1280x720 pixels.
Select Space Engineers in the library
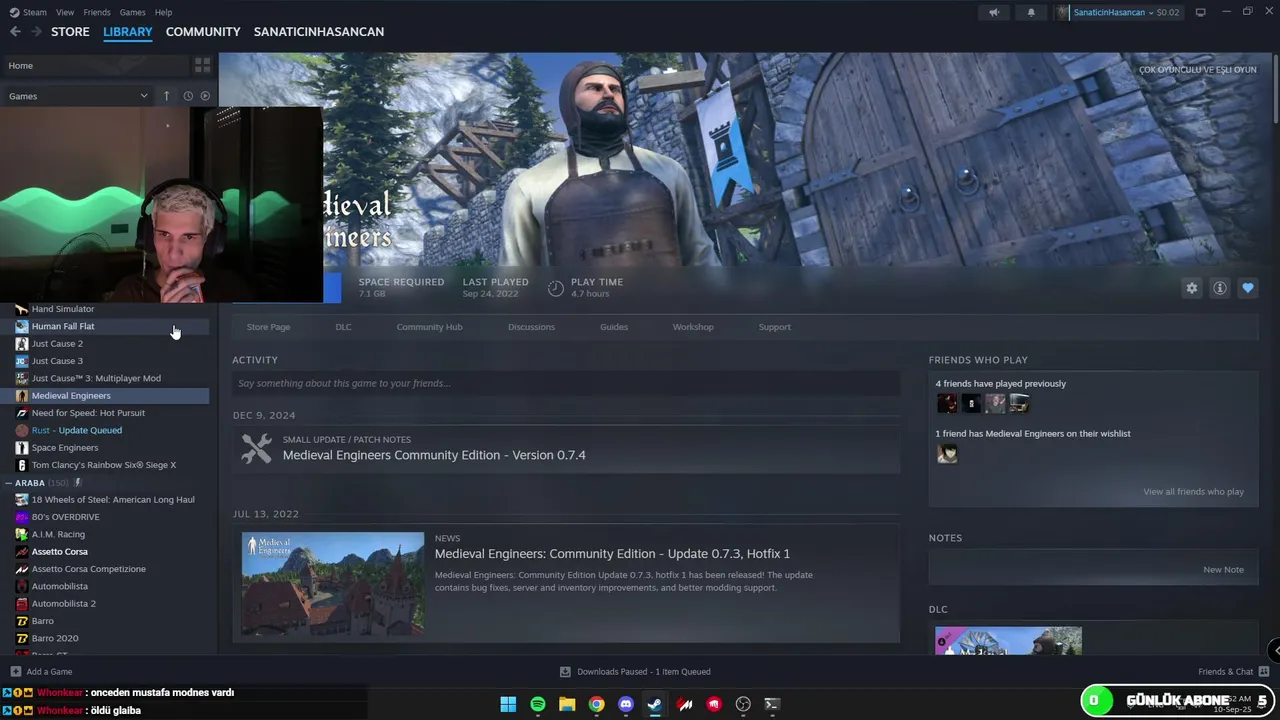[65, 448]
